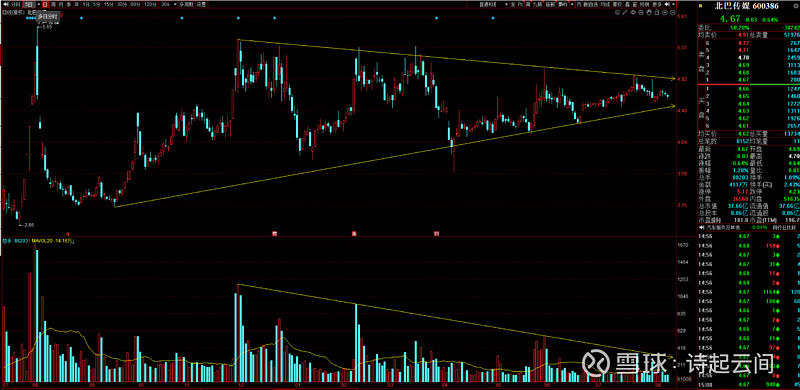
Task: Toggle the daily 日 period button
Action: [x=45, y=5]
